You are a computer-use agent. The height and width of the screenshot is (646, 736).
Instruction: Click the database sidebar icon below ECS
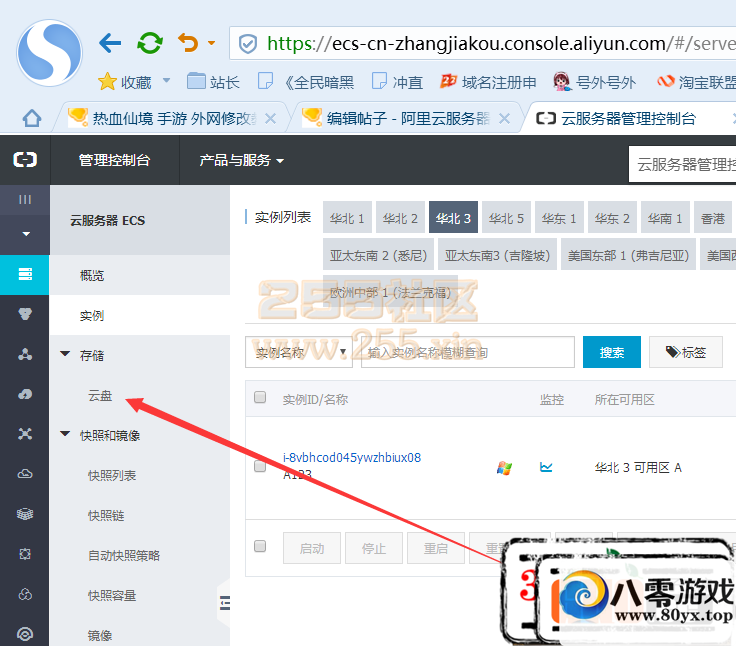point(25,314)
